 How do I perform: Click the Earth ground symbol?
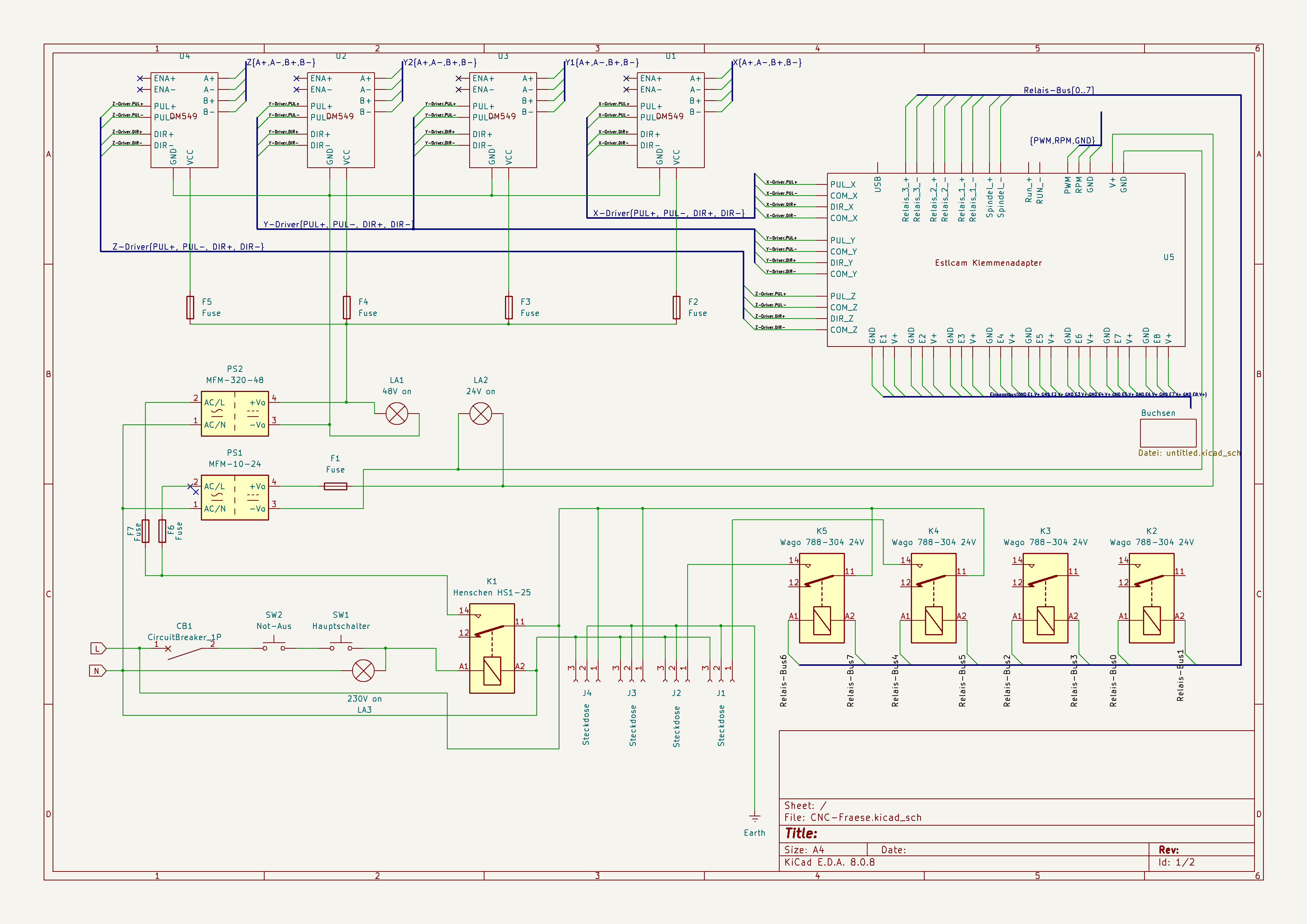[754, 819]
